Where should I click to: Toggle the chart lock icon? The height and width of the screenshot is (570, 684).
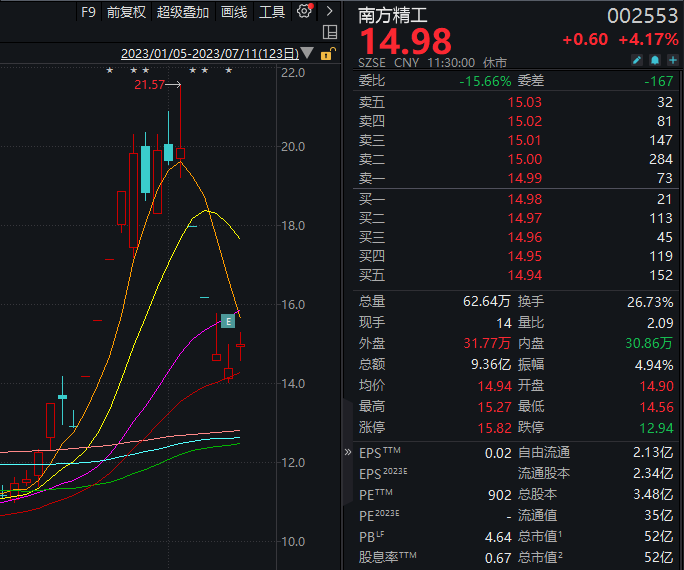click(x=328, y=54)
